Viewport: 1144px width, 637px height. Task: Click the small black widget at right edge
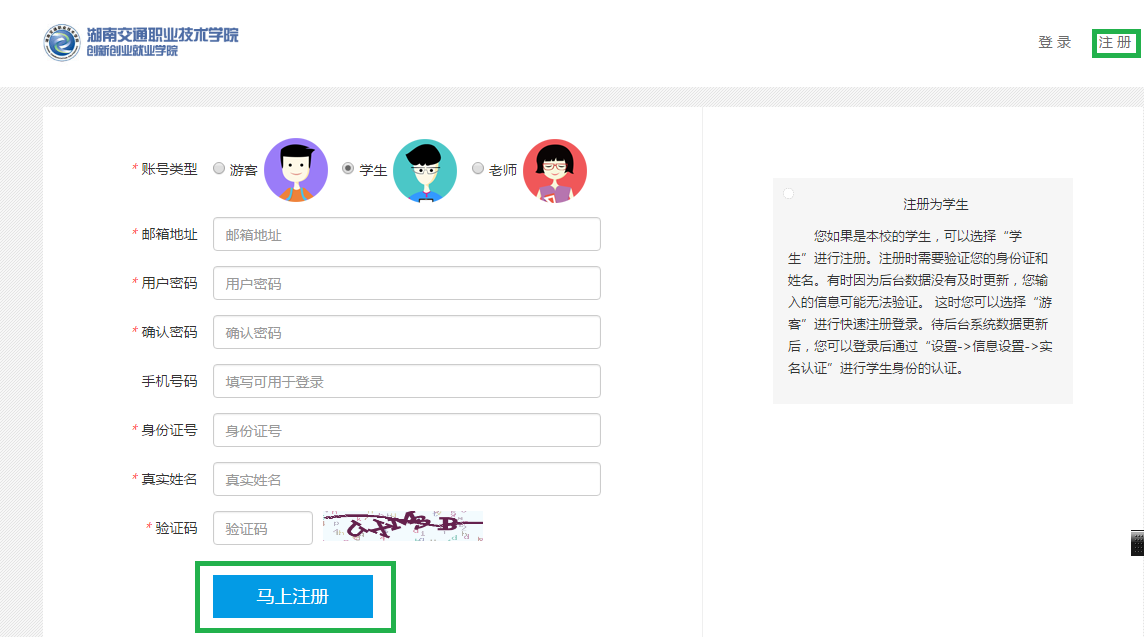click(x=1137, y=542)
